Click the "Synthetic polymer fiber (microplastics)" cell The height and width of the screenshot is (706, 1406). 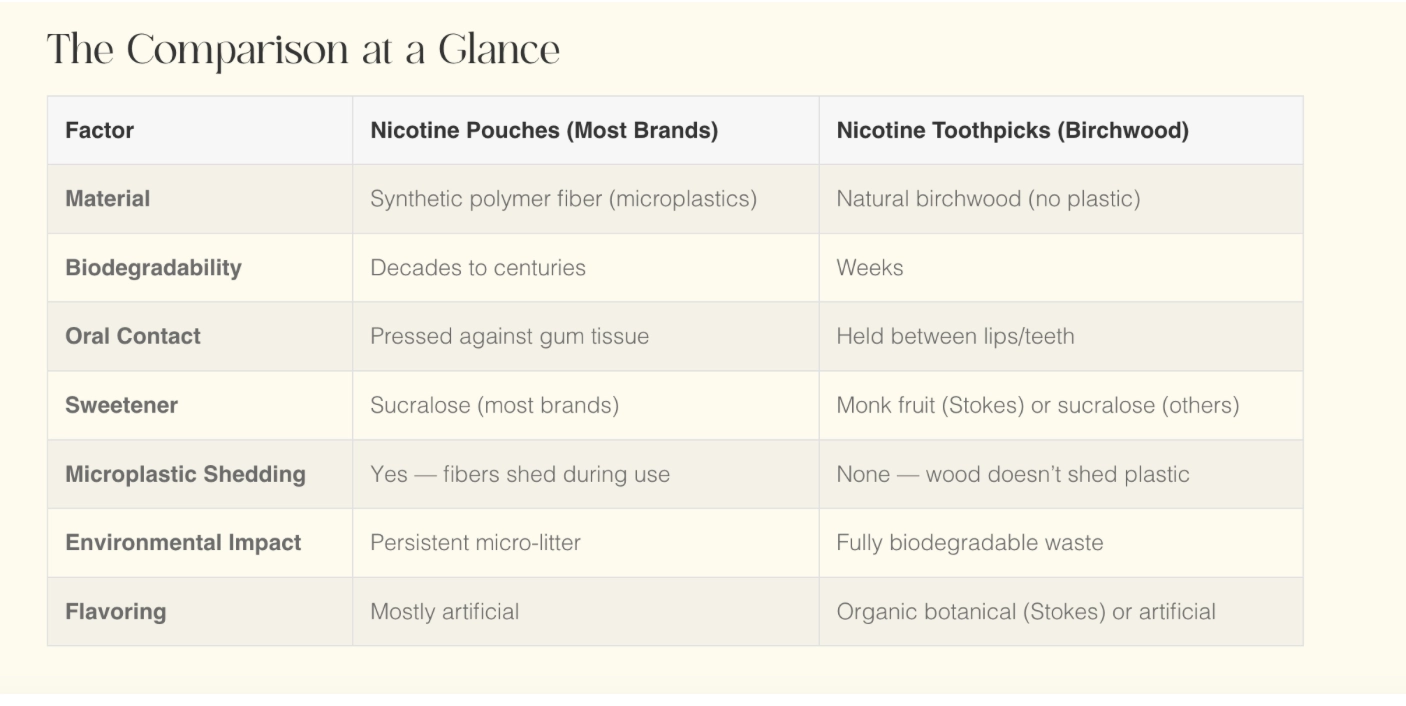[x=563, y=199]
